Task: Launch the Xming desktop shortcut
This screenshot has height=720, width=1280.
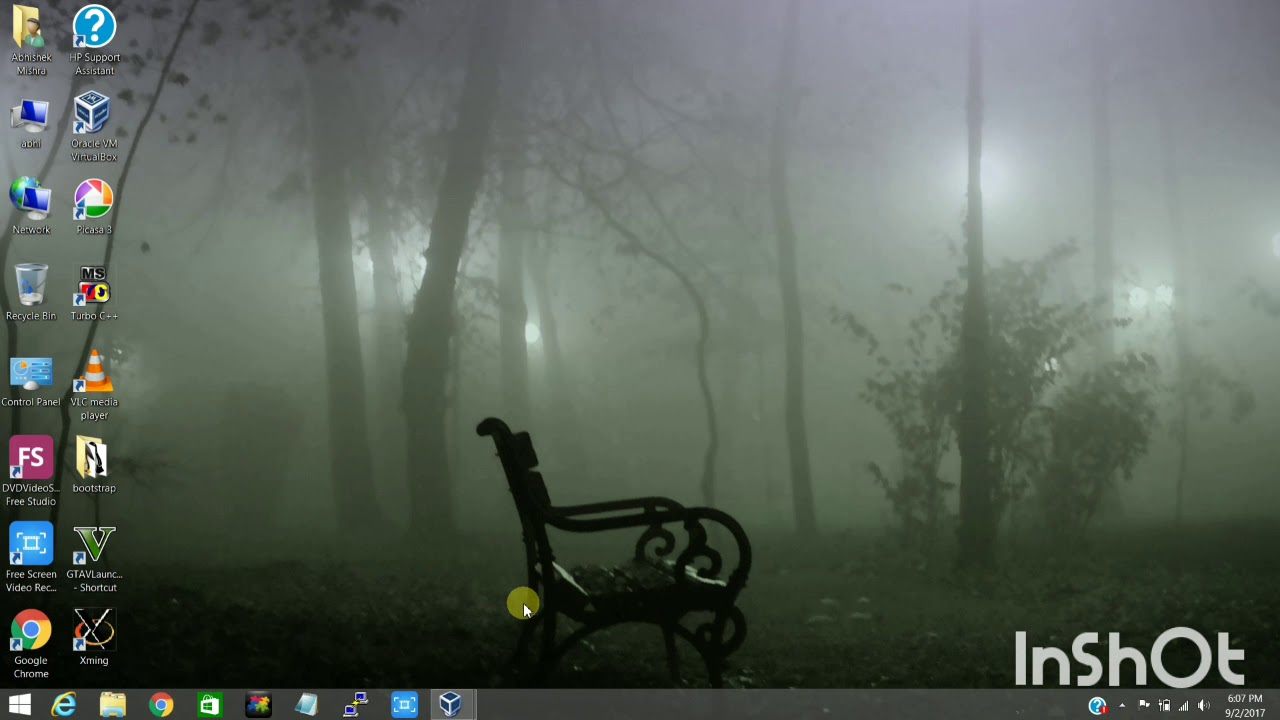Action: tap(94, 638)
